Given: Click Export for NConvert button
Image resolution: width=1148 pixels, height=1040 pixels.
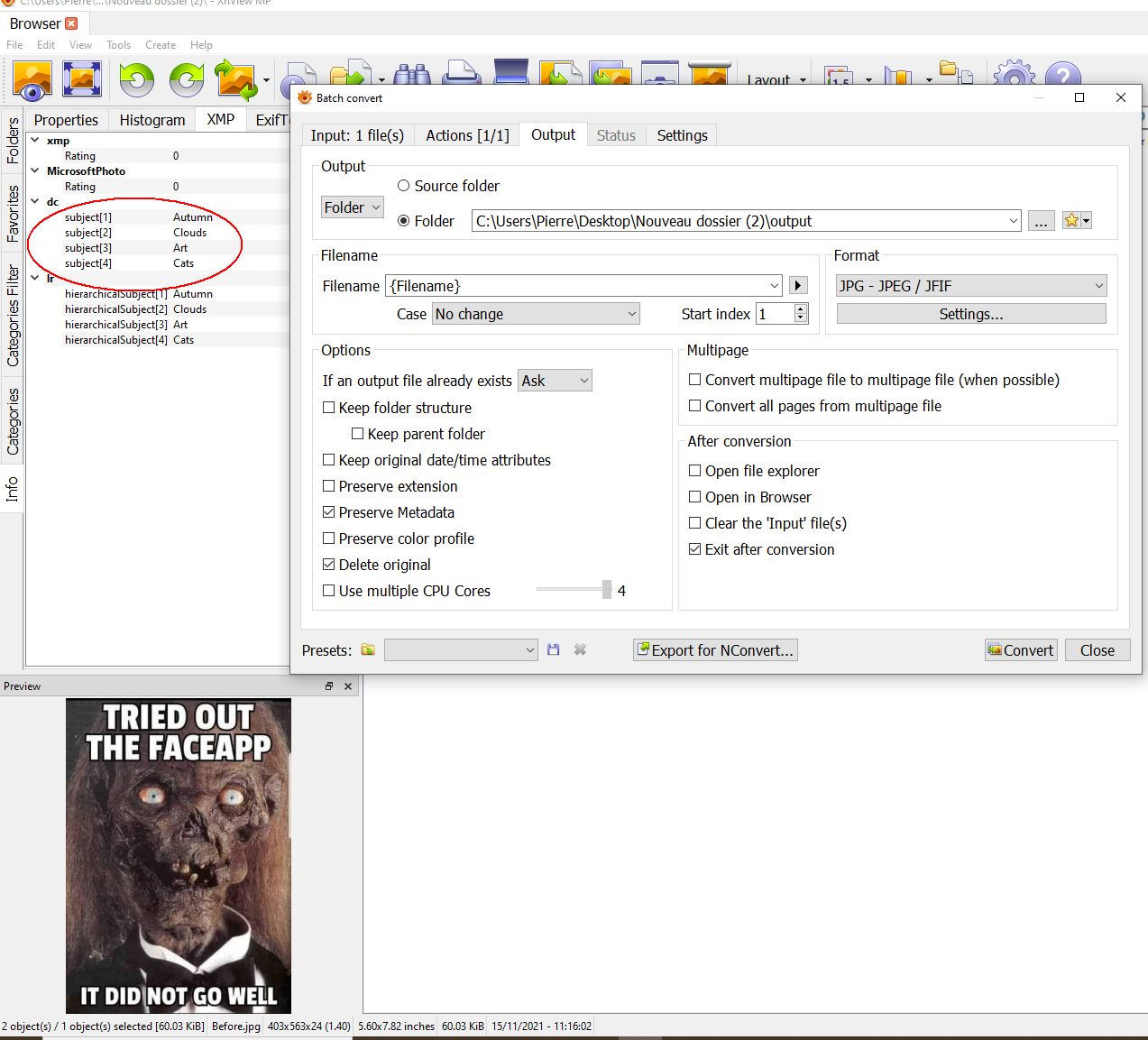Looking at the screenshot, I should point(716,650).
